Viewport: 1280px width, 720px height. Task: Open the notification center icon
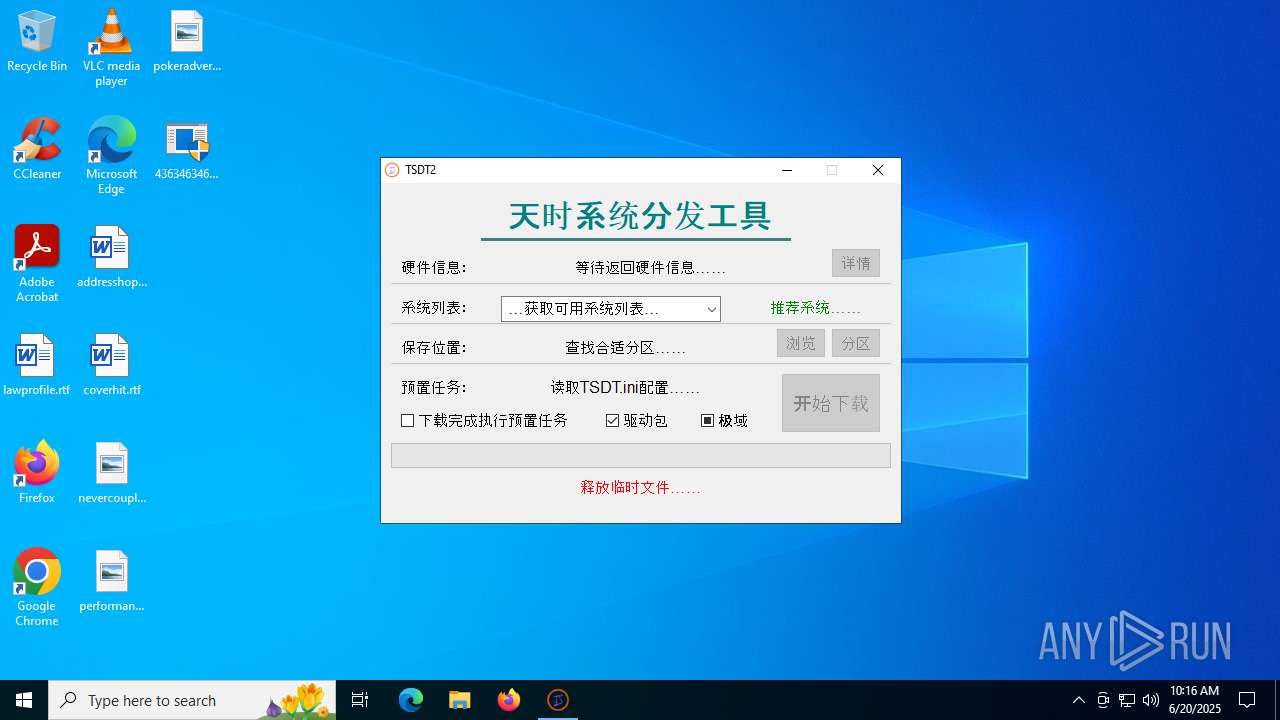1247,700
